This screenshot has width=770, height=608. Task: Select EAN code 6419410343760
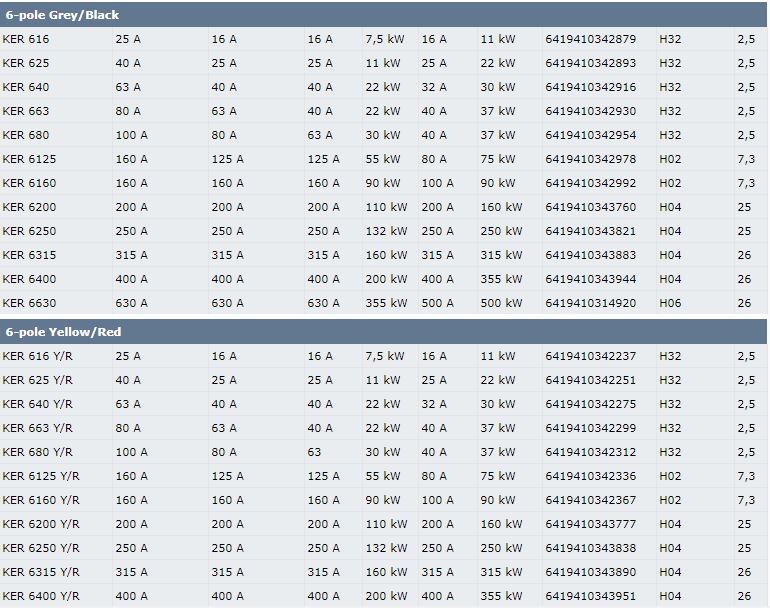tap(590, 207)
